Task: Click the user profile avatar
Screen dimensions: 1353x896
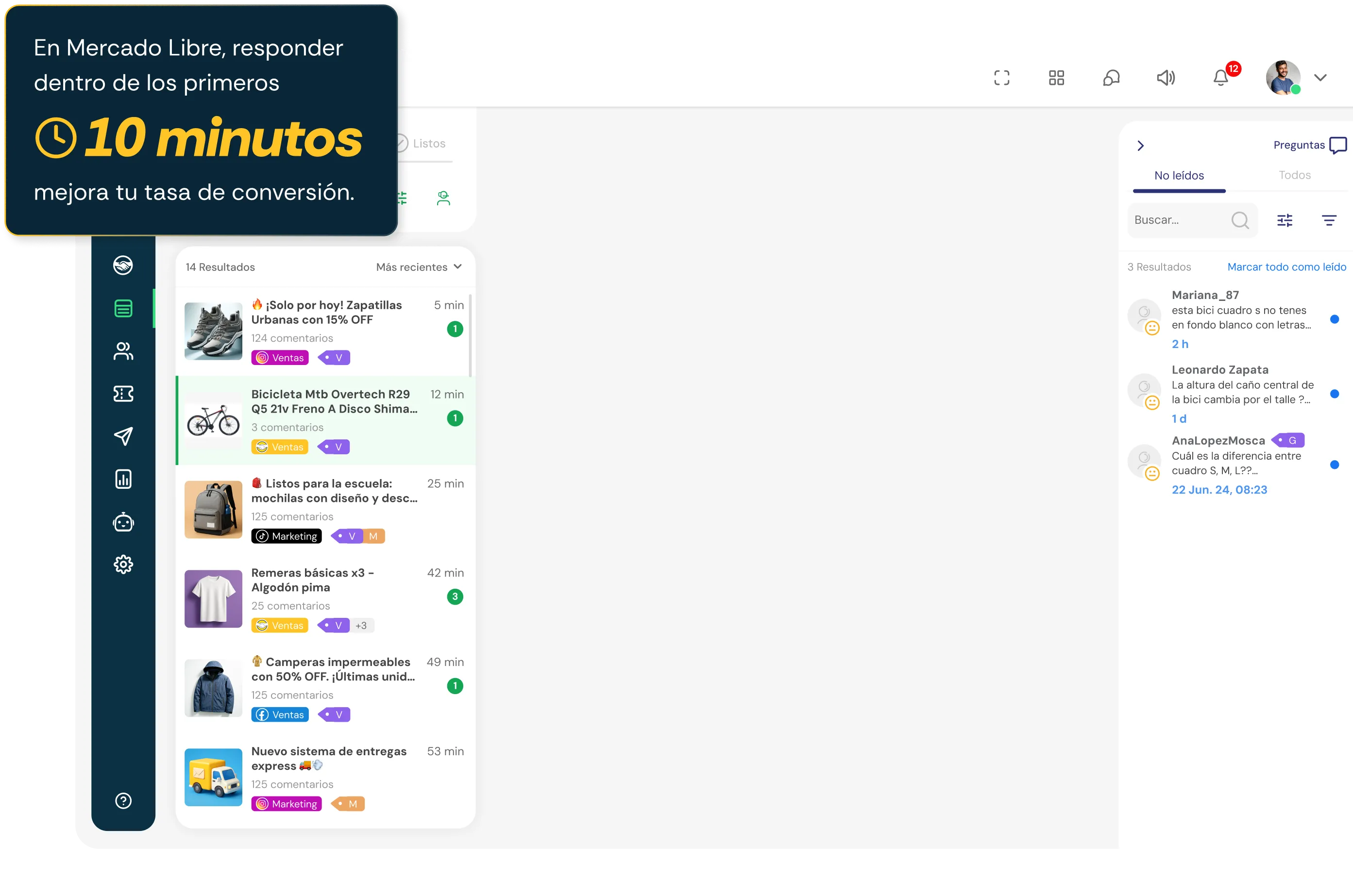Action: [x=1283, y=78]
